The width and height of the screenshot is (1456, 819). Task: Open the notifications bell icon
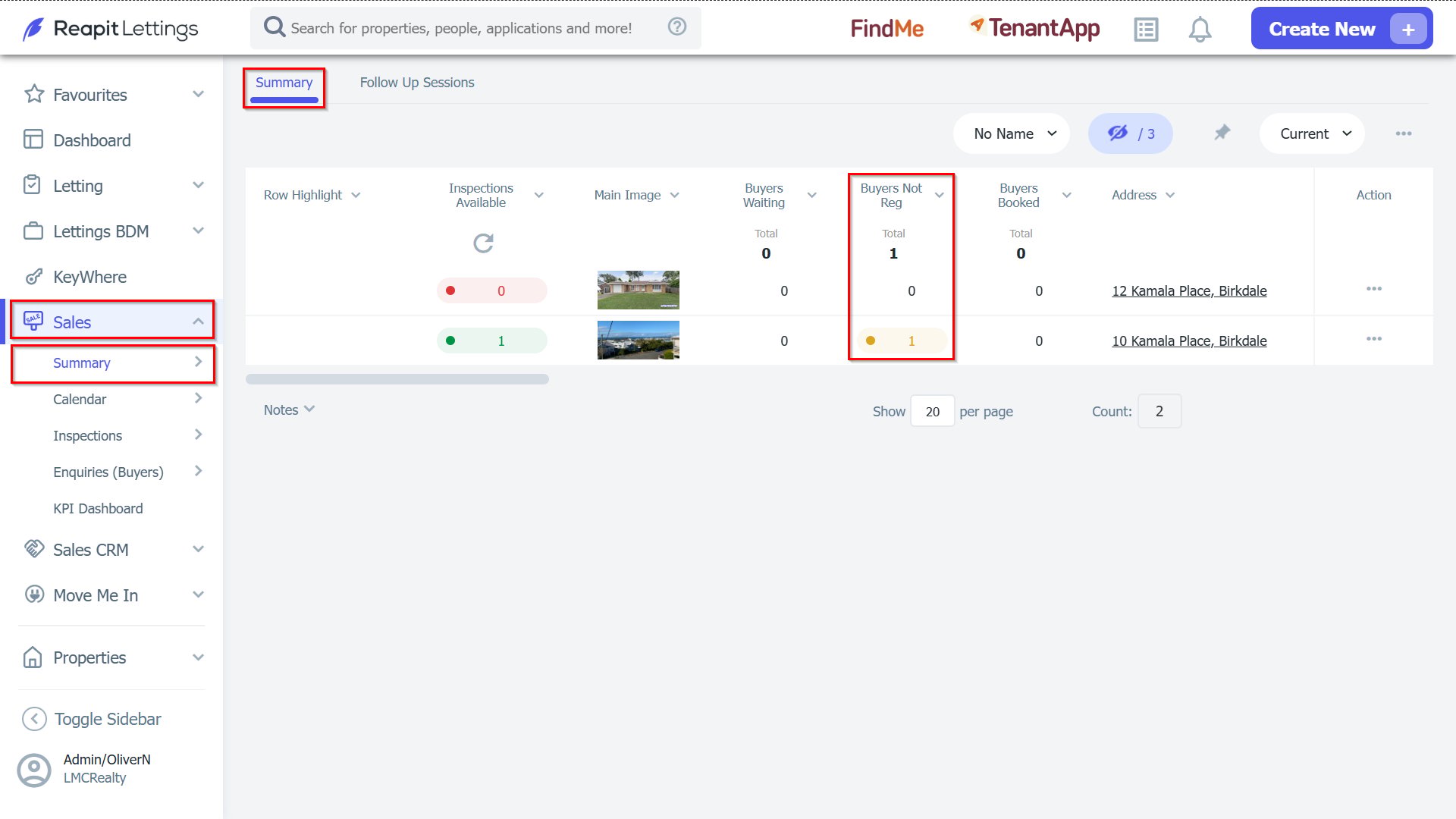[x=1200, y=30]
